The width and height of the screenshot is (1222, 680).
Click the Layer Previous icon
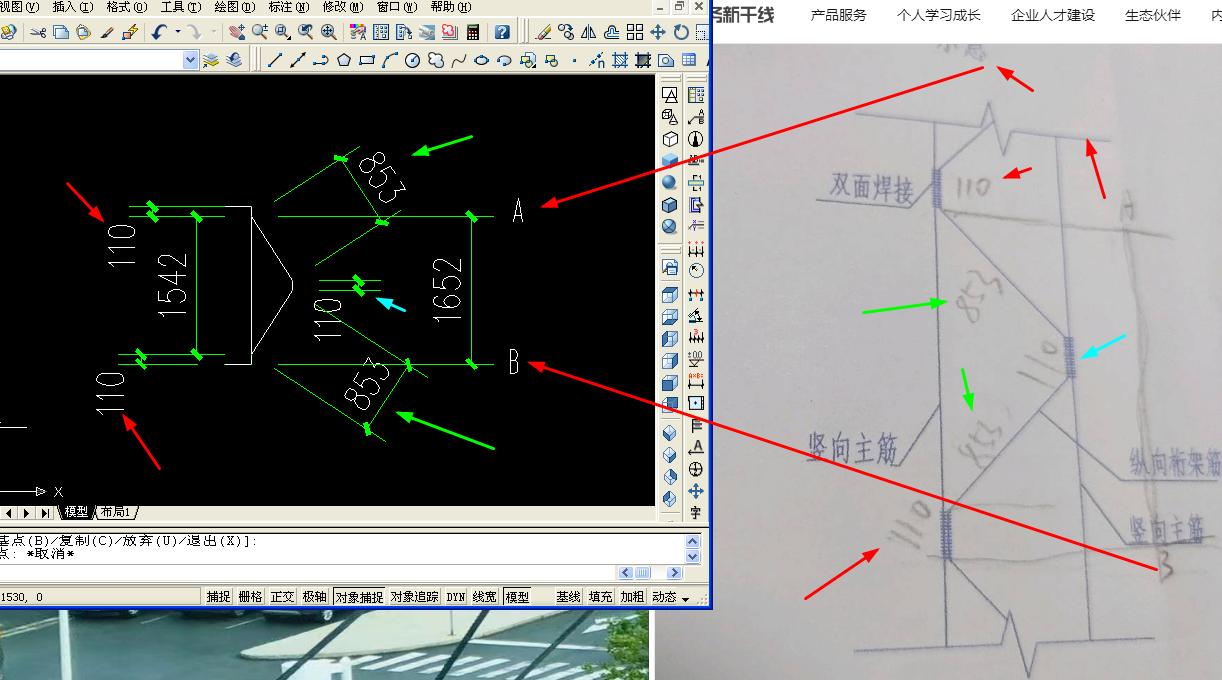233,60
